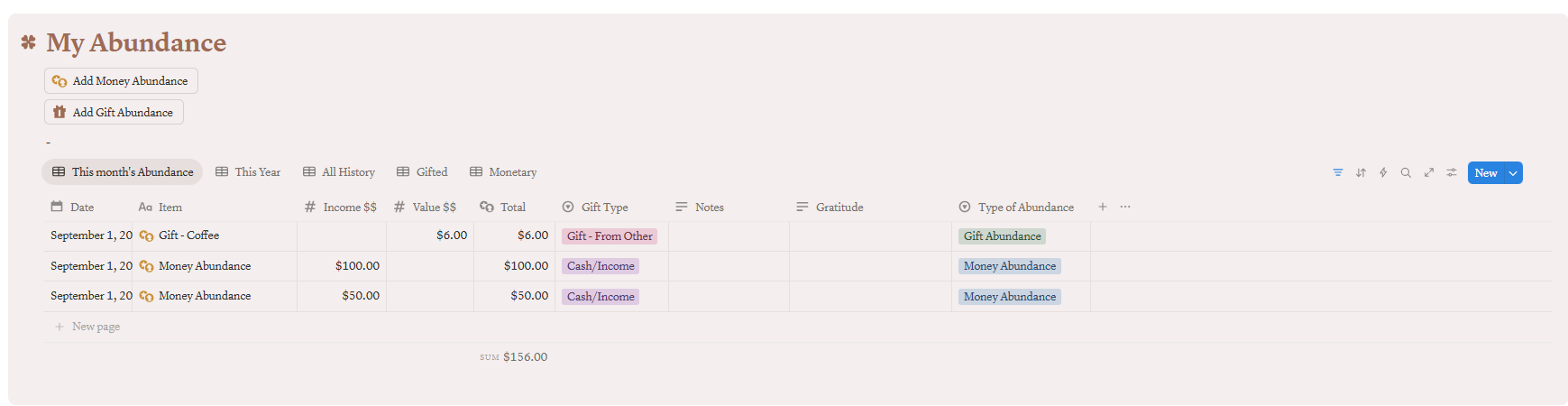
Task: Open view settings sliders icon
Action: (1452, 172)
